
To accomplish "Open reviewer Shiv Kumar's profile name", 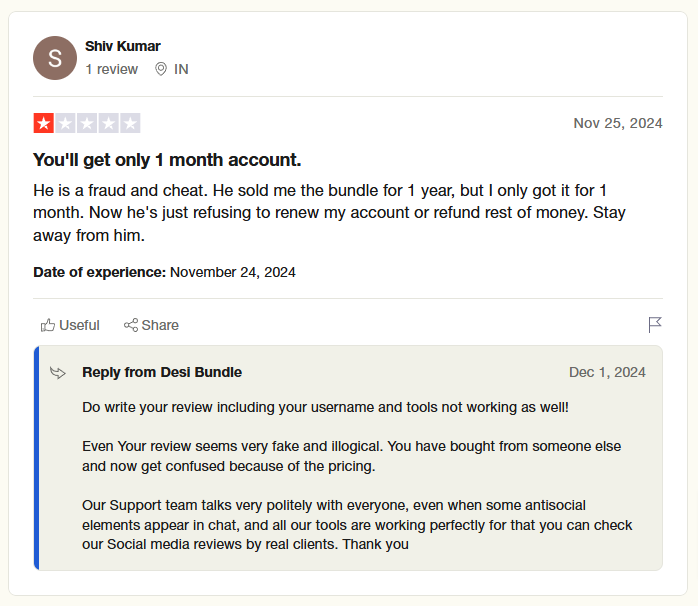I will pyautogui.click(x=122, y=46).
